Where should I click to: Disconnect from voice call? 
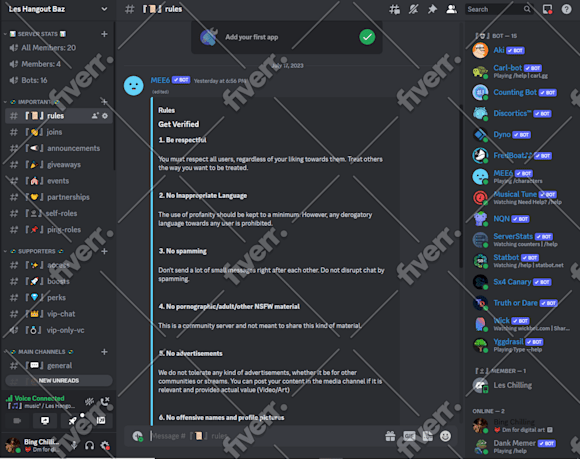coord(105,402)
